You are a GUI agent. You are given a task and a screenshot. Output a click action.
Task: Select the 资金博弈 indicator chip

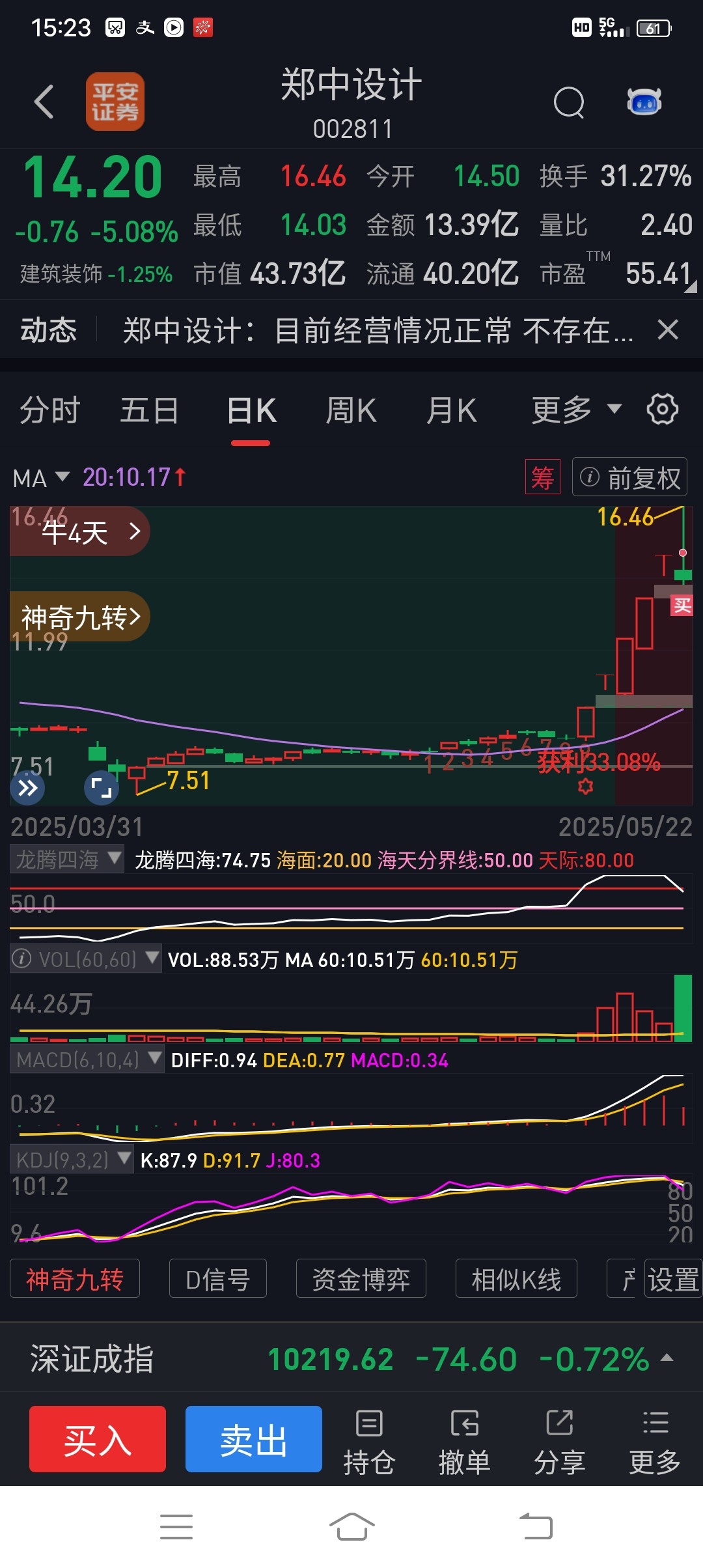coord(361,1280)
